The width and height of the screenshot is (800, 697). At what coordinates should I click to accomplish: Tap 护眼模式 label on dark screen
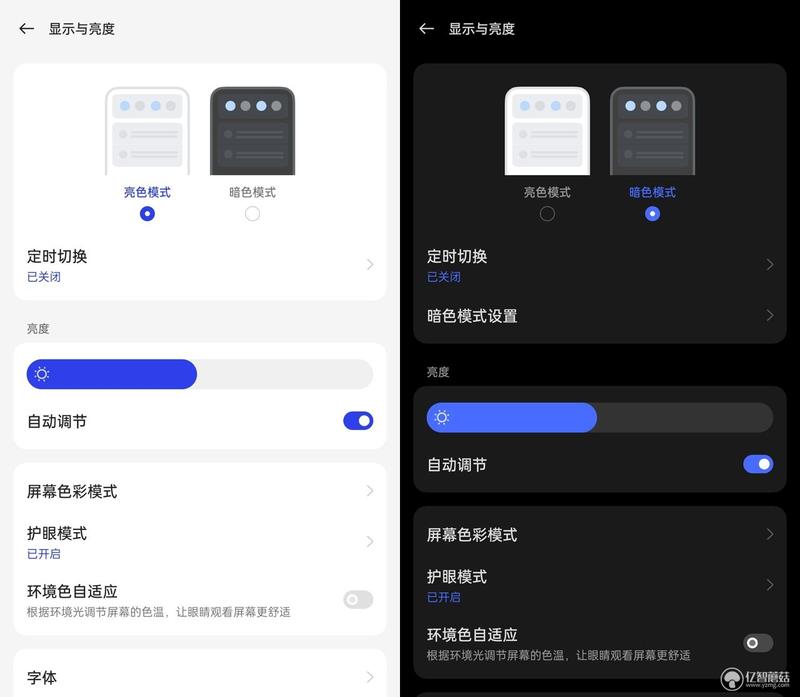click(x=457, y=577)
